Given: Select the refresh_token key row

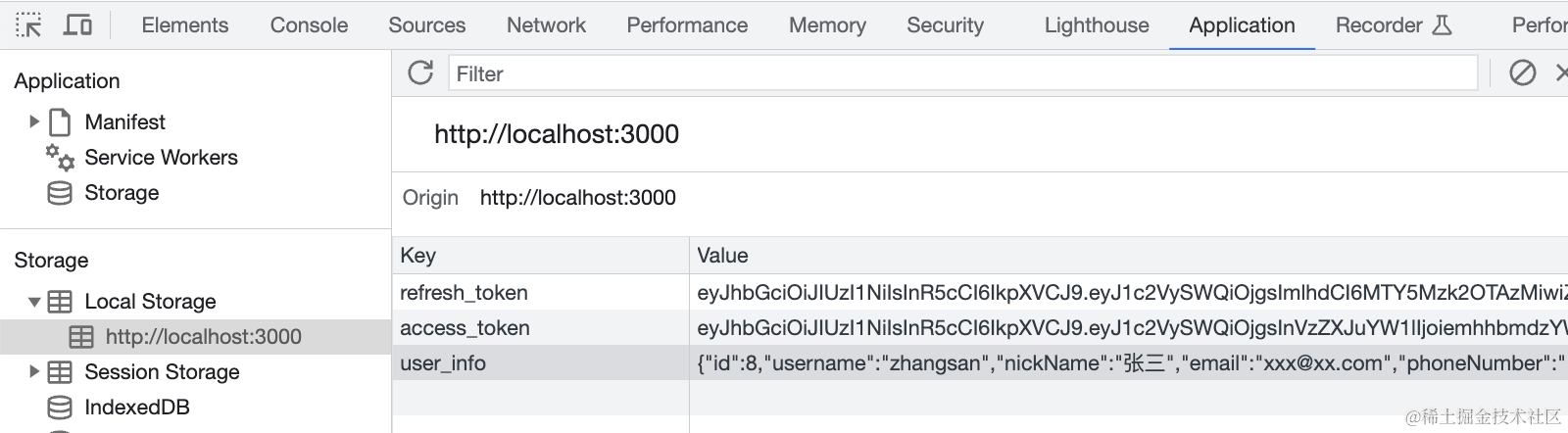Looking at the screenshot, I should (464, 293).
